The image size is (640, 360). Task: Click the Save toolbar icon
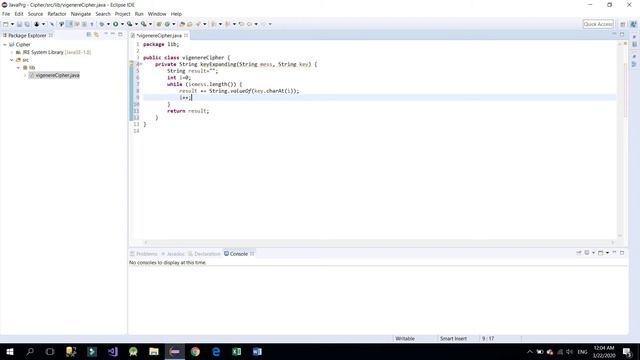(x=19, y=24)
